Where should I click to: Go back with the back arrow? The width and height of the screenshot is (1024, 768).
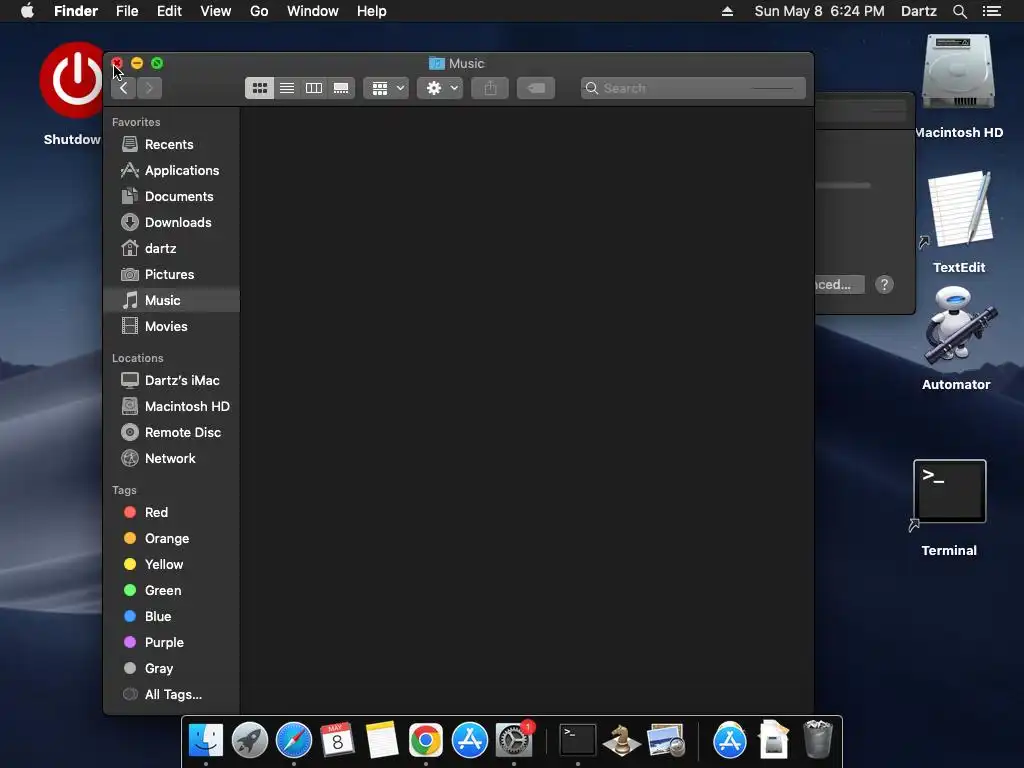(x=123, y=88)
